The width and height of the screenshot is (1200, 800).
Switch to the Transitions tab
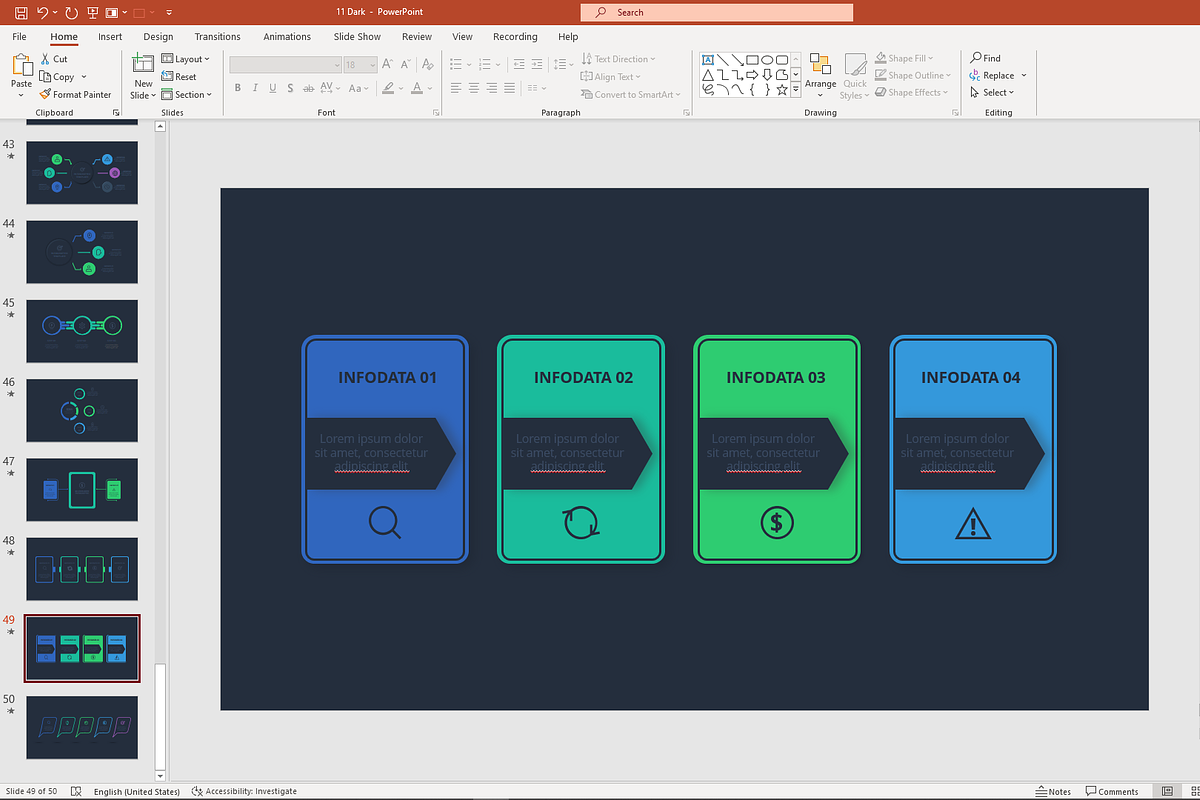[x=218, y=37]
